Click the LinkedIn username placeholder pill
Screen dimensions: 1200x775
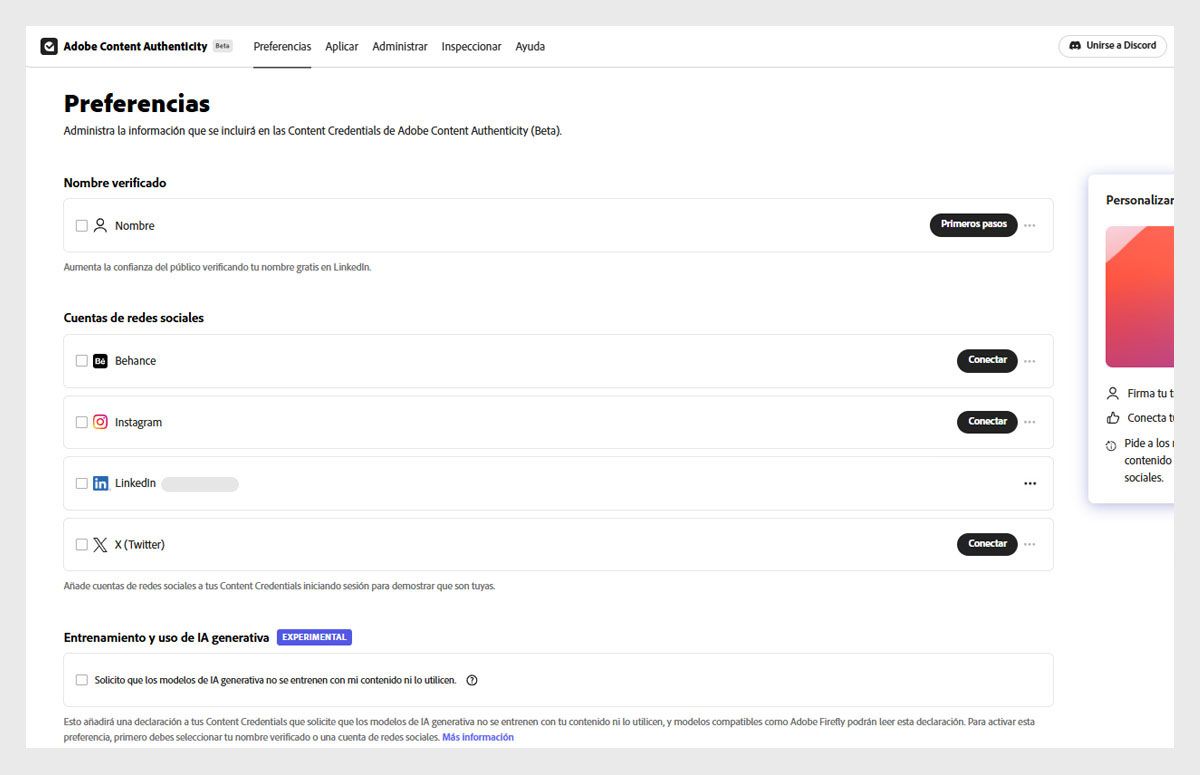[200, 484]
